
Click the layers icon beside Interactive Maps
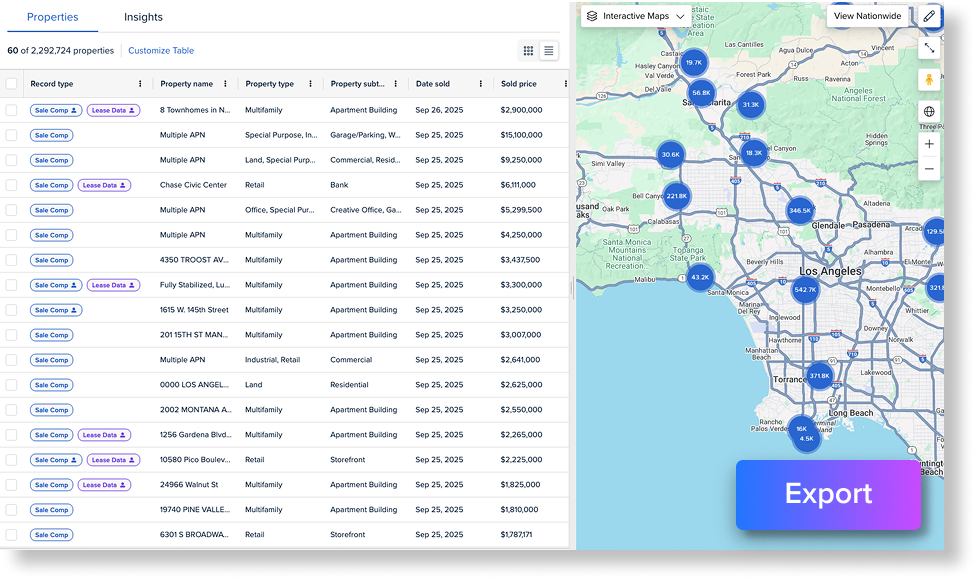click(593, 16)
